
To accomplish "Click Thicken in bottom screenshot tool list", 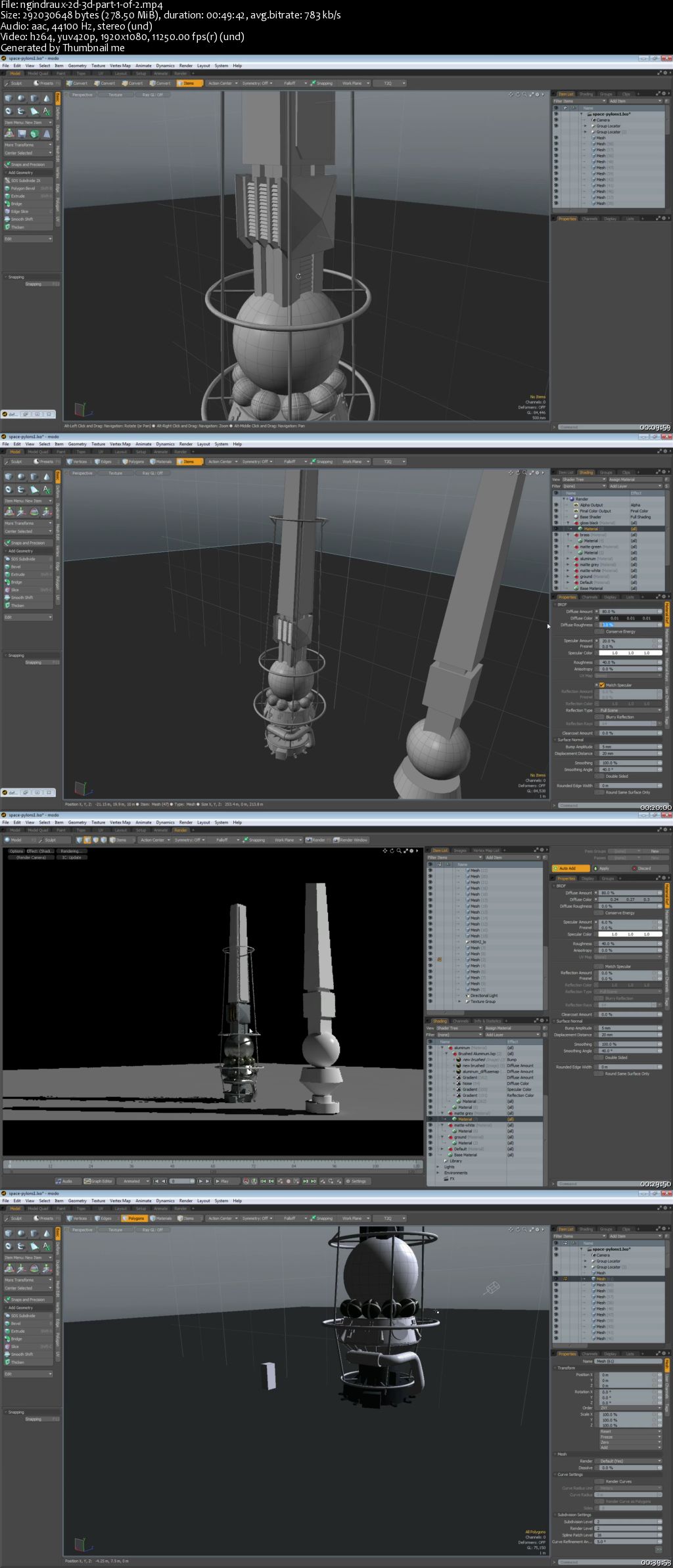I will (28, 1362).
